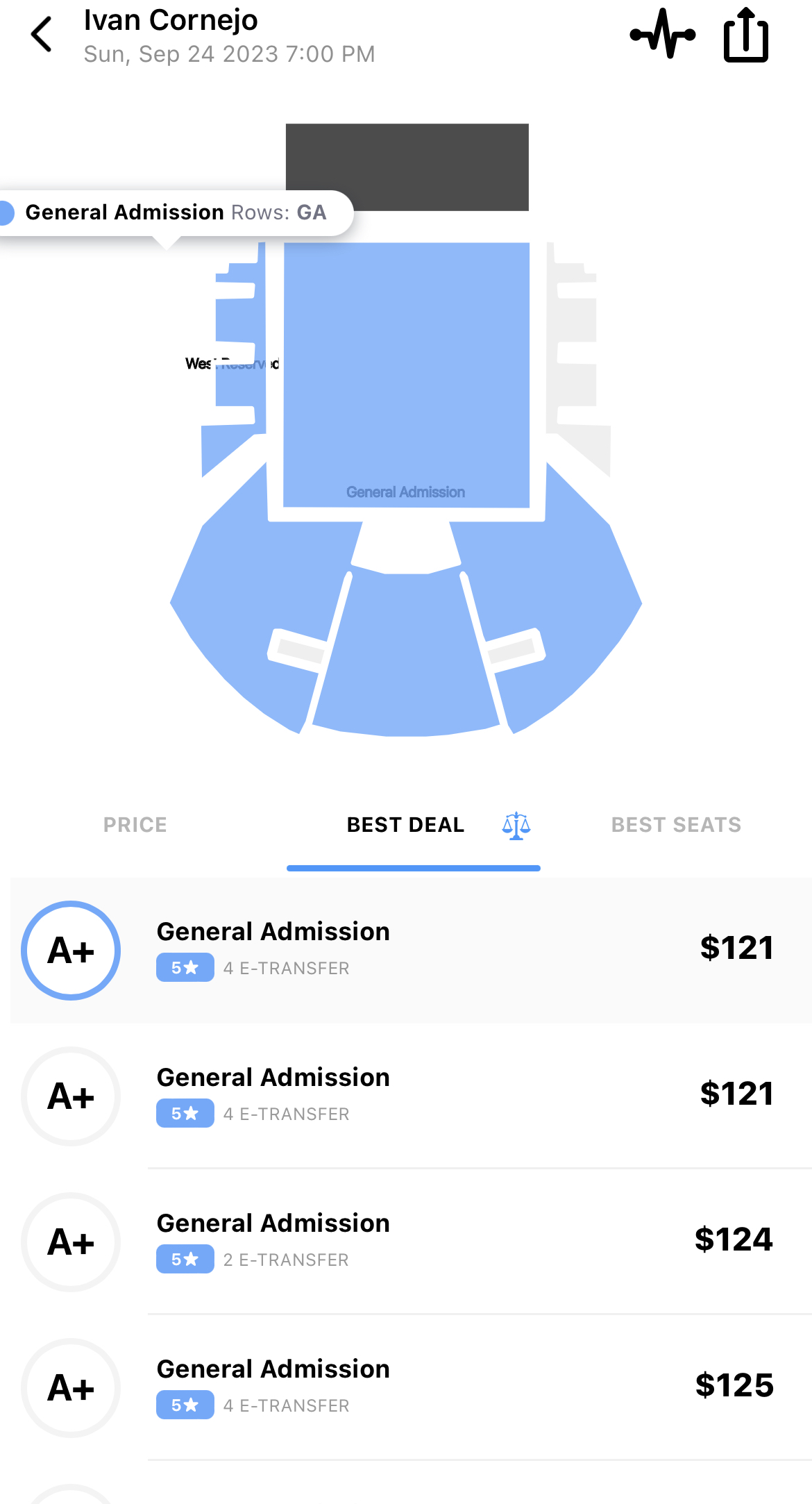Screen dimensions: 812x1504
Task: Select the Best Deal tab
Action: [405, 825]
